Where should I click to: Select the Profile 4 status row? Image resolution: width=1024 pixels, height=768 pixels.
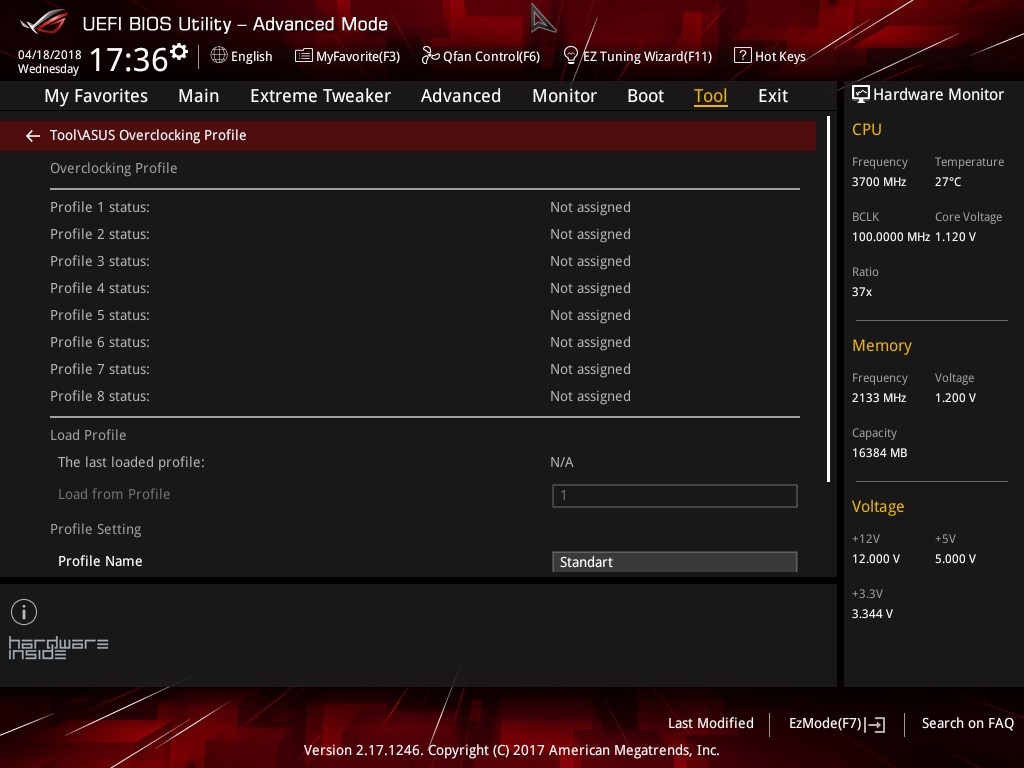(x=424, y=288)
